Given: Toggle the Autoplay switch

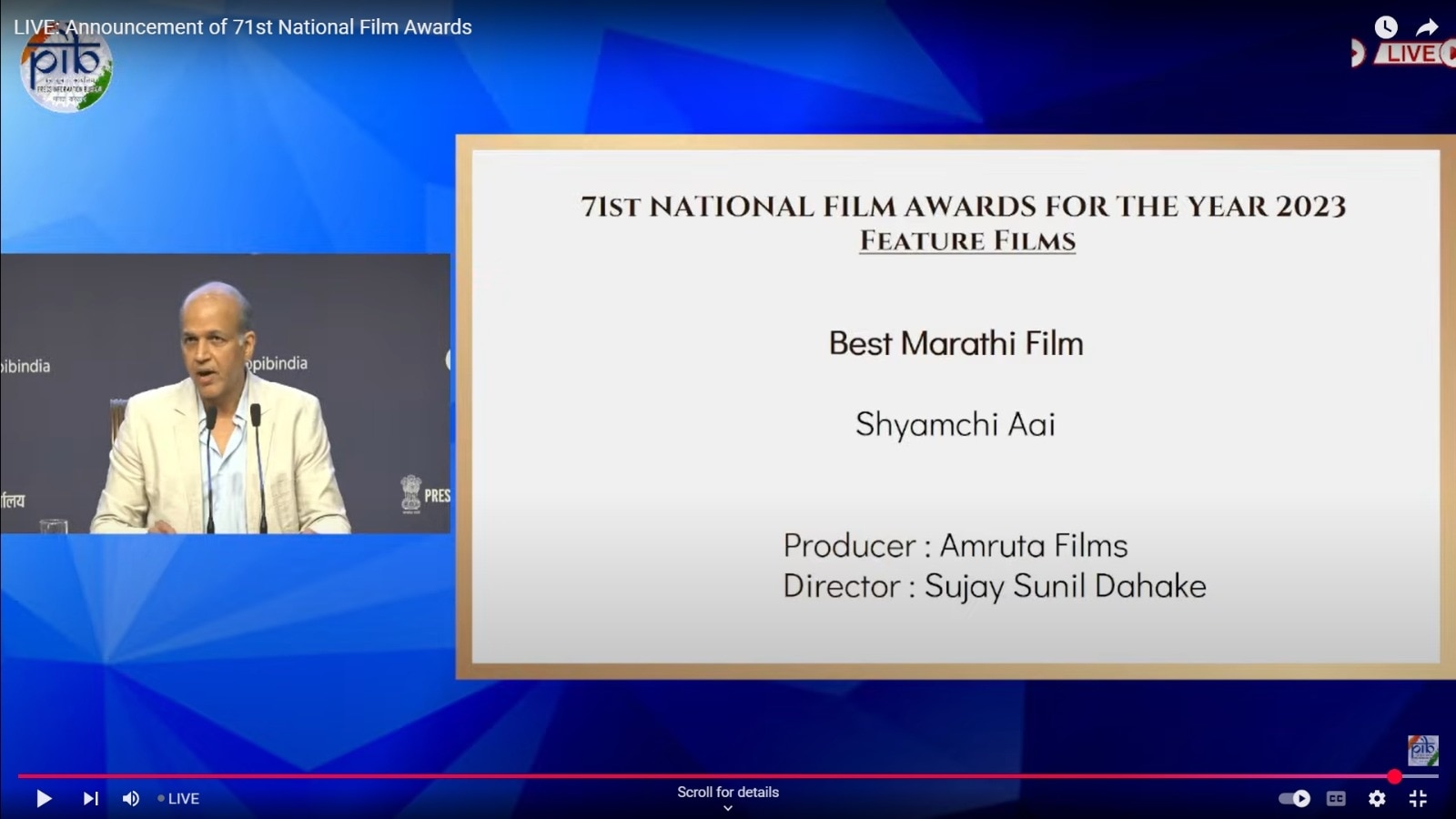Looking at the screenshot, I should point(1294,798).
